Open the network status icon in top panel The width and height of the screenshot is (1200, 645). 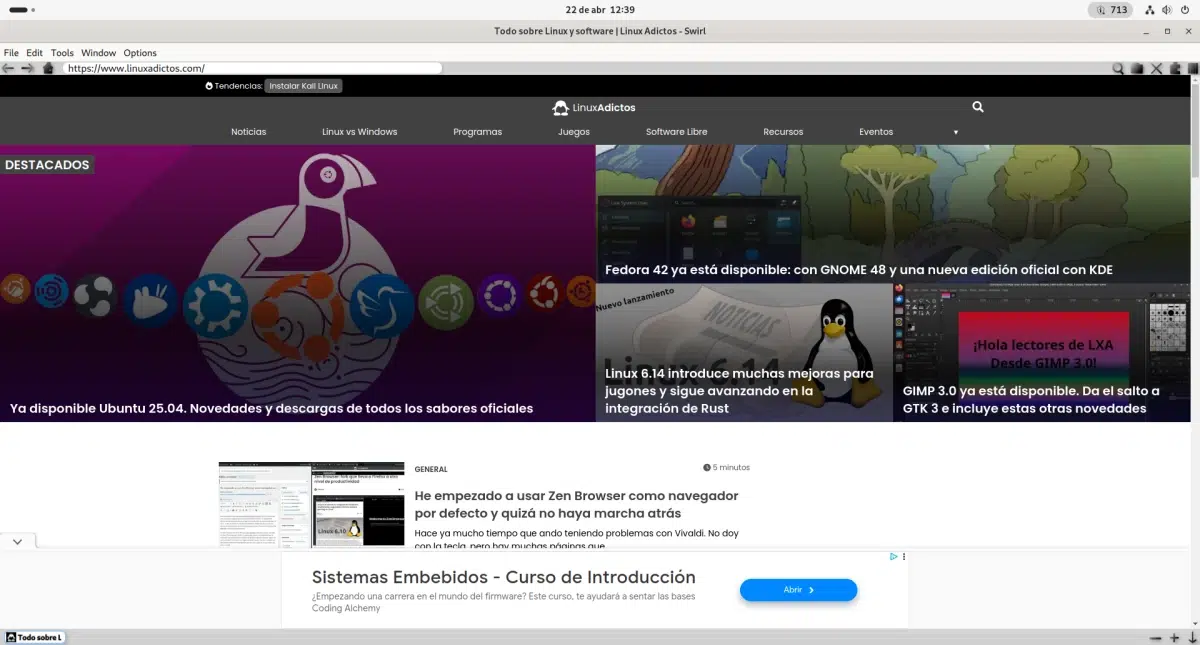coord(1150,10)
